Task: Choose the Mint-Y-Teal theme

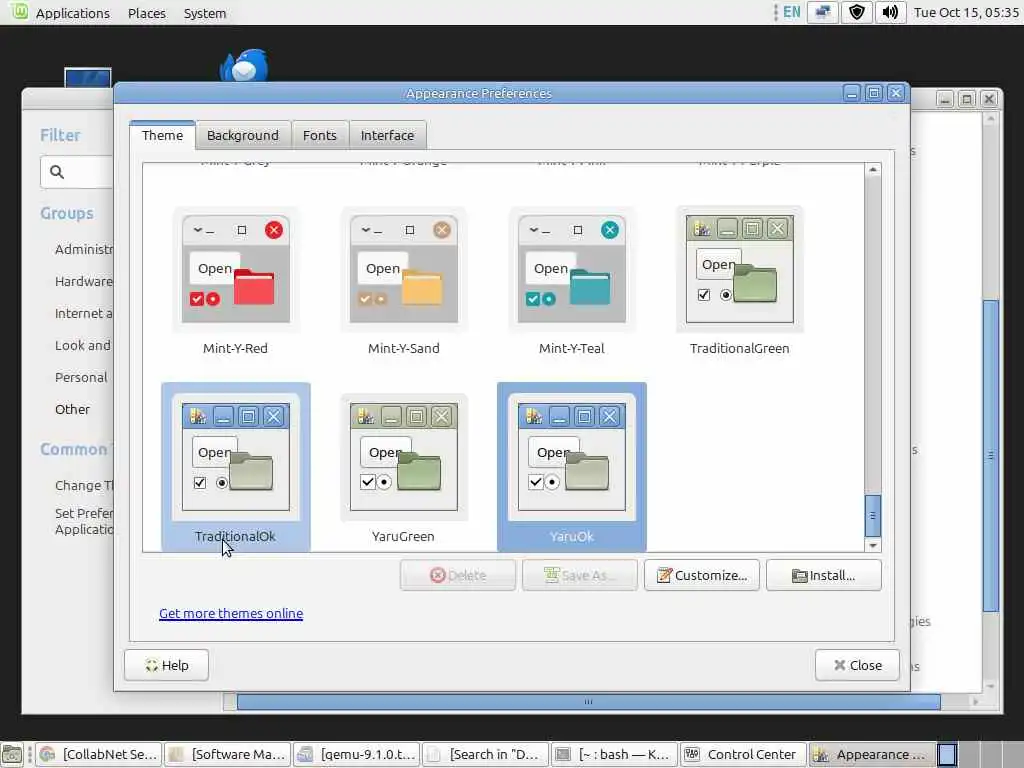Action: pyautogui.click(x=571, y=270)
